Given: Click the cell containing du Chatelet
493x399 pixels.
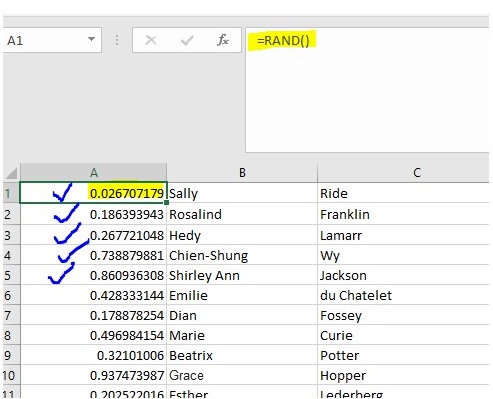Looking at the screenshot, I should point(404,295).
